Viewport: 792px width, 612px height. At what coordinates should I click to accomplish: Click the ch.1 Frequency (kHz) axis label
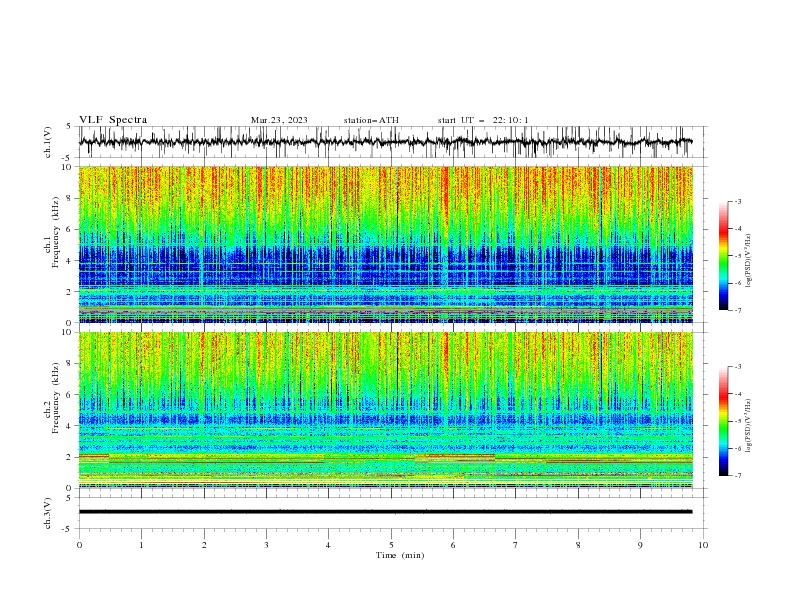pyautogui.click(x=52, y=233)
